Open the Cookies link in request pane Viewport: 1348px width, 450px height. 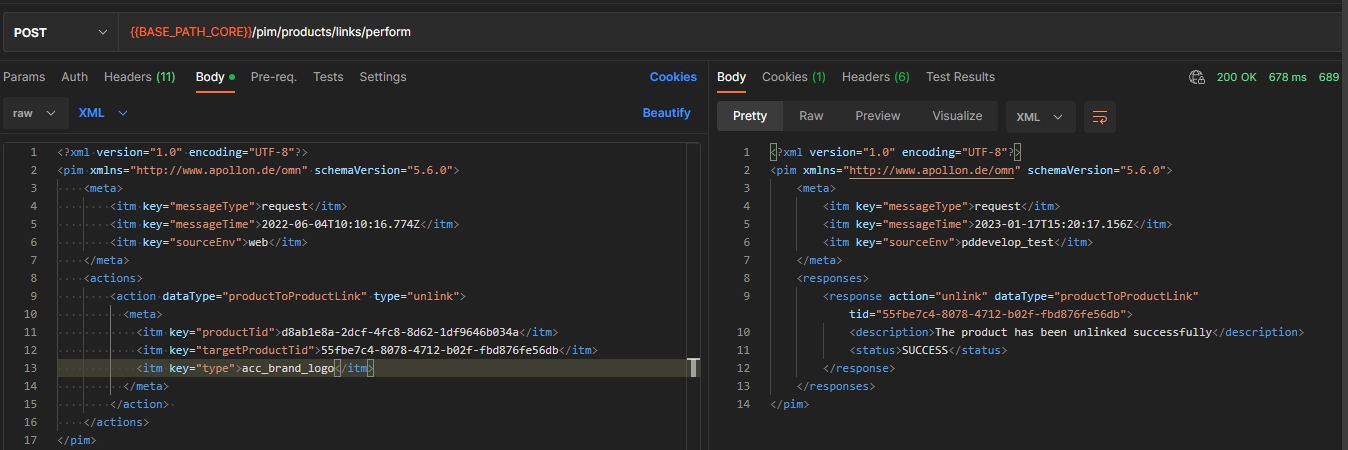[673, 77]
